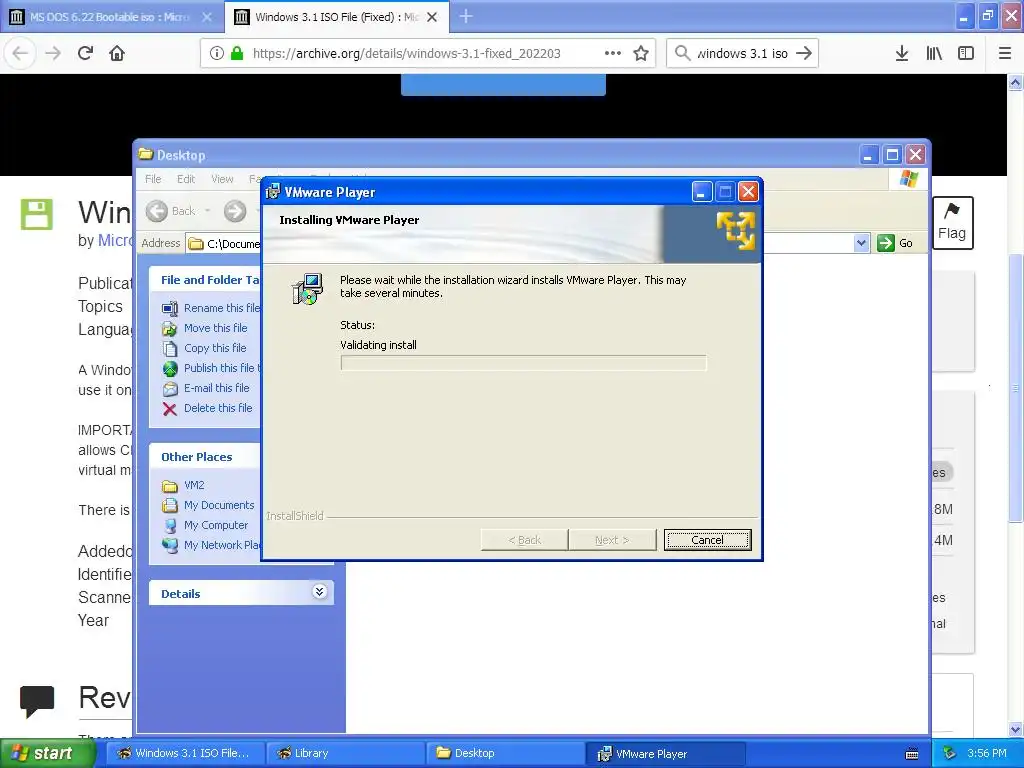Image resolution: width=1024 pixels, height=768 pixels.
Task: Click the 'windows 3.1 iso' search box
Action: tap(742, 53)
